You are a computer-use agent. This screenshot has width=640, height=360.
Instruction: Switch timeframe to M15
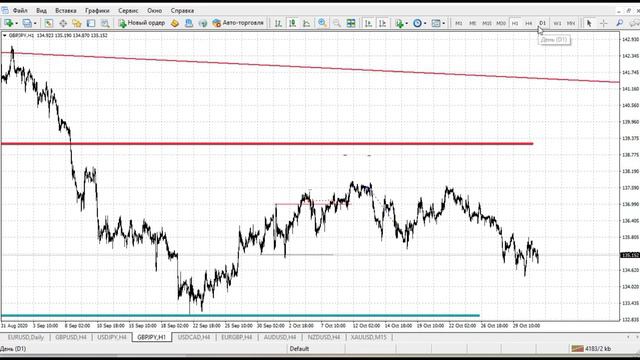(487, 23)
